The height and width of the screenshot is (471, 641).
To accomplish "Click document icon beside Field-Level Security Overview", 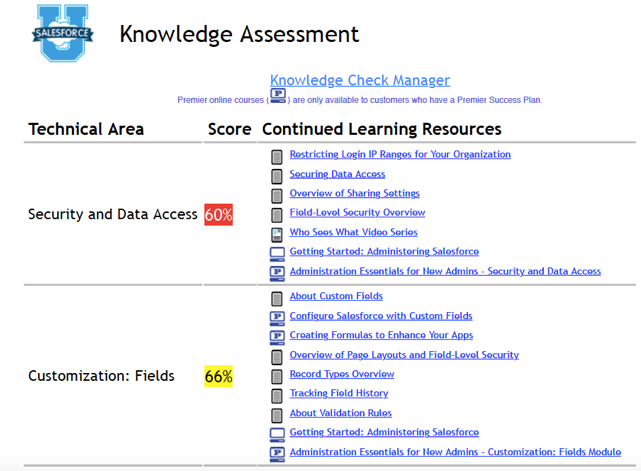I will click(x=277, y=215).
